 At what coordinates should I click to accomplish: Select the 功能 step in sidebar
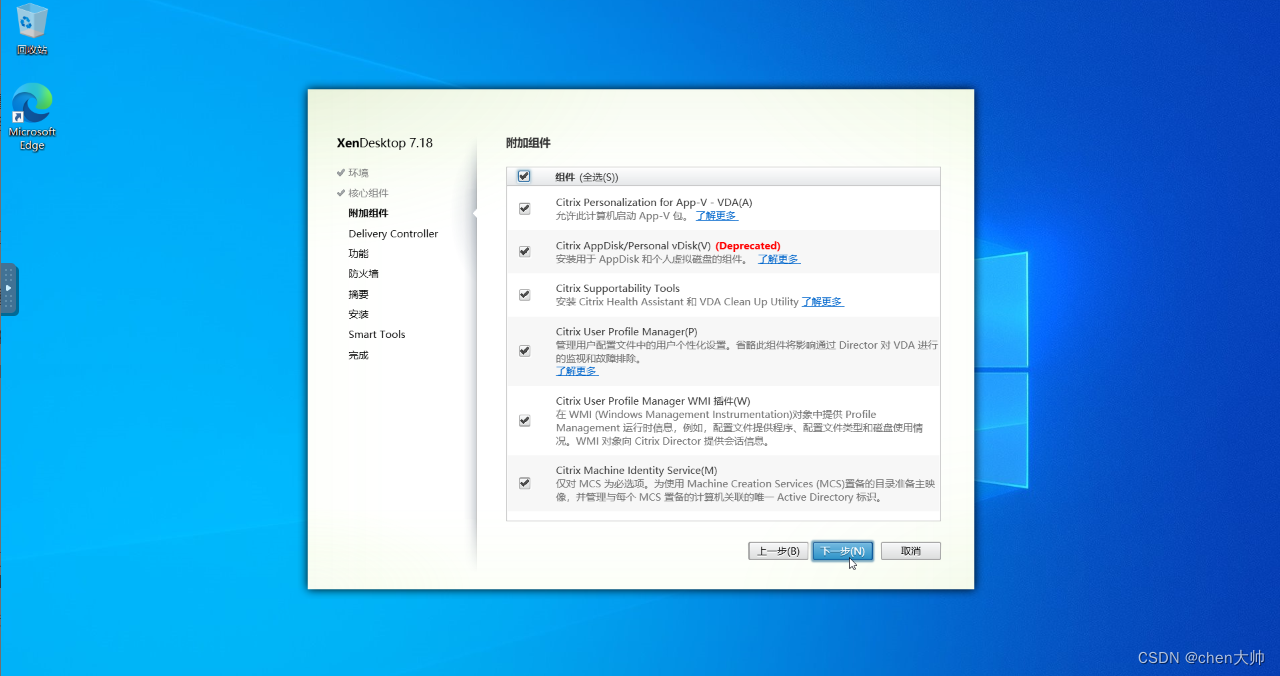pyautogui.click(x=358, y=253)
